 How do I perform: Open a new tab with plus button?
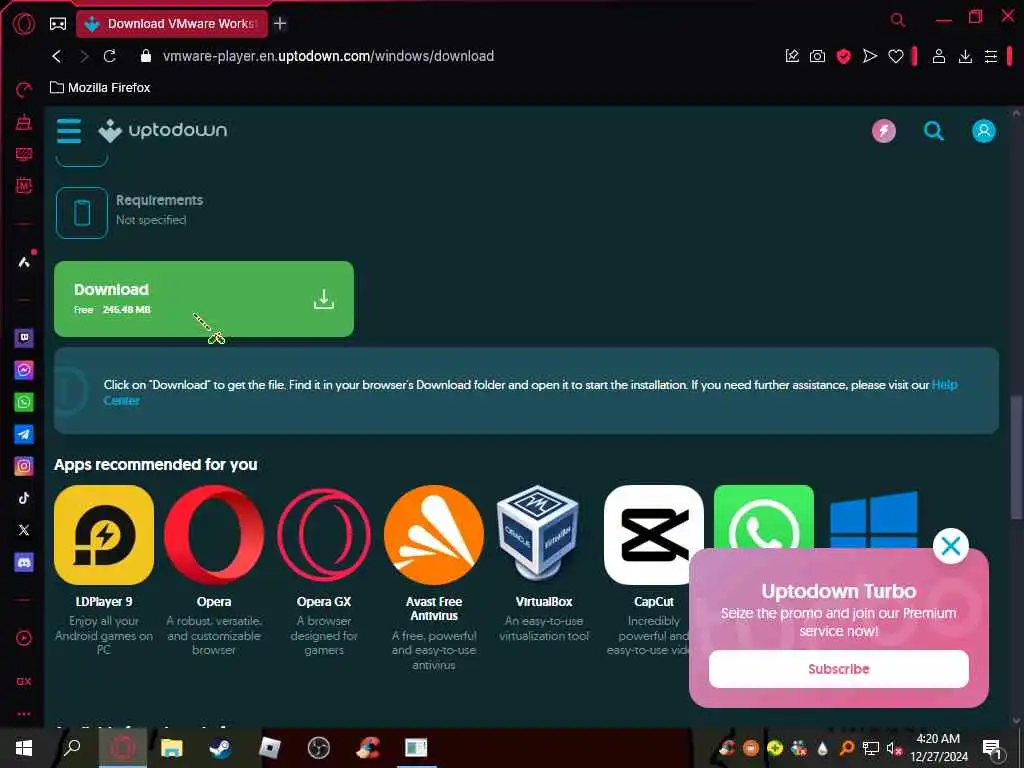(280, 24)
